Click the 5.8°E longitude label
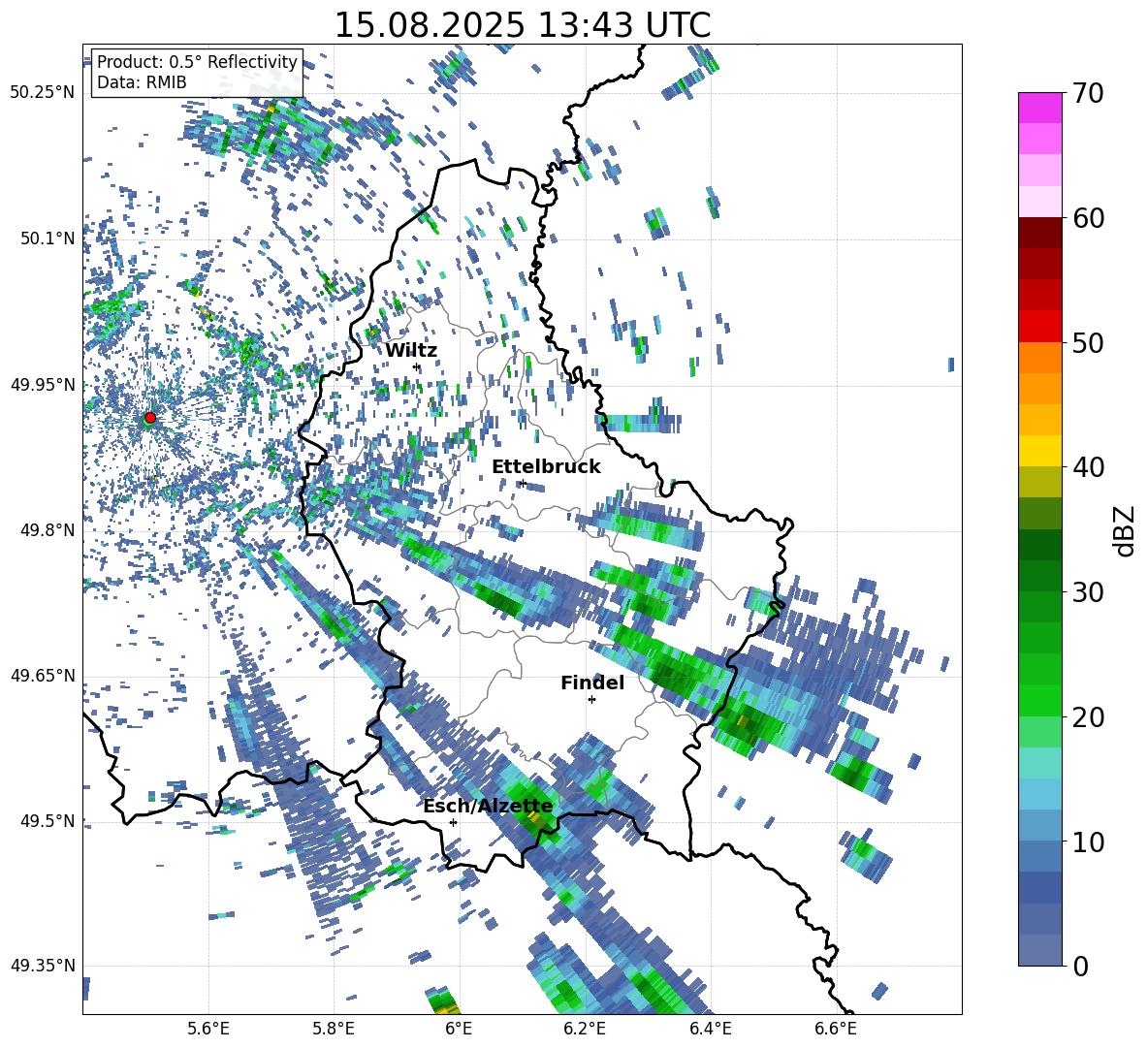 point(334,1029)
